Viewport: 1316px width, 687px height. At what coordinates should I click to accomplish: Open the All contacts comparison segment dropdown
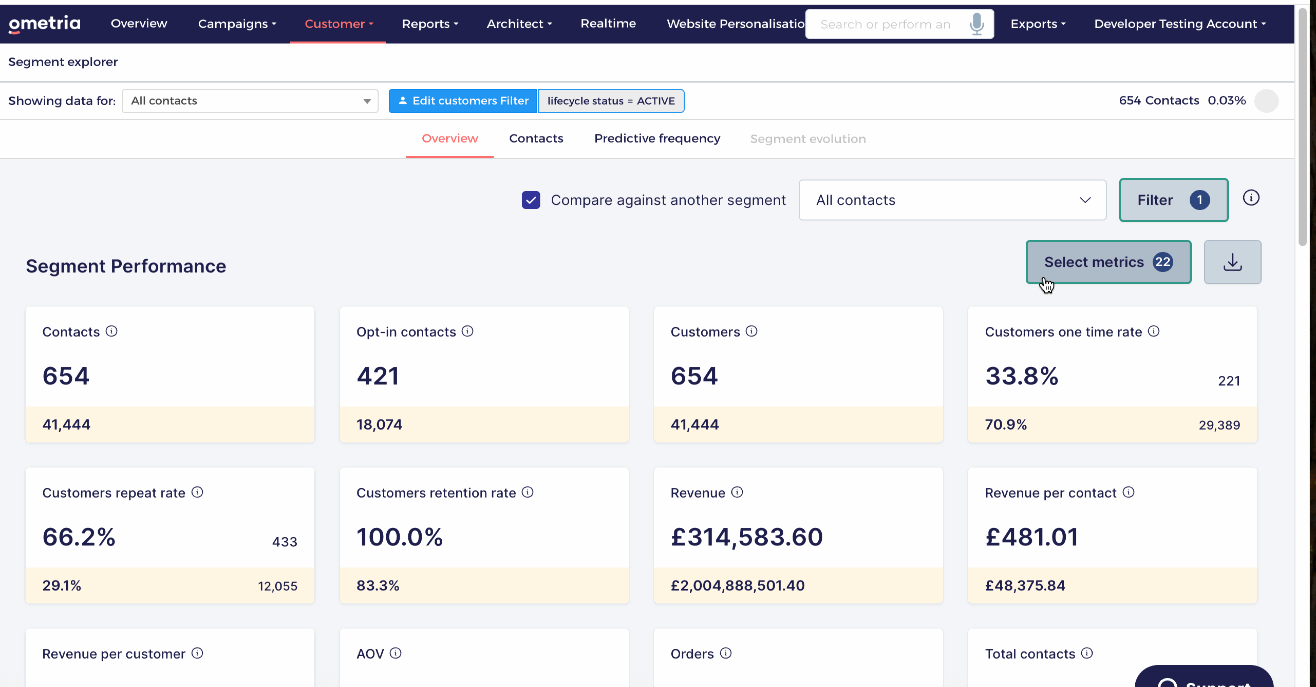[x=952, y=200]
